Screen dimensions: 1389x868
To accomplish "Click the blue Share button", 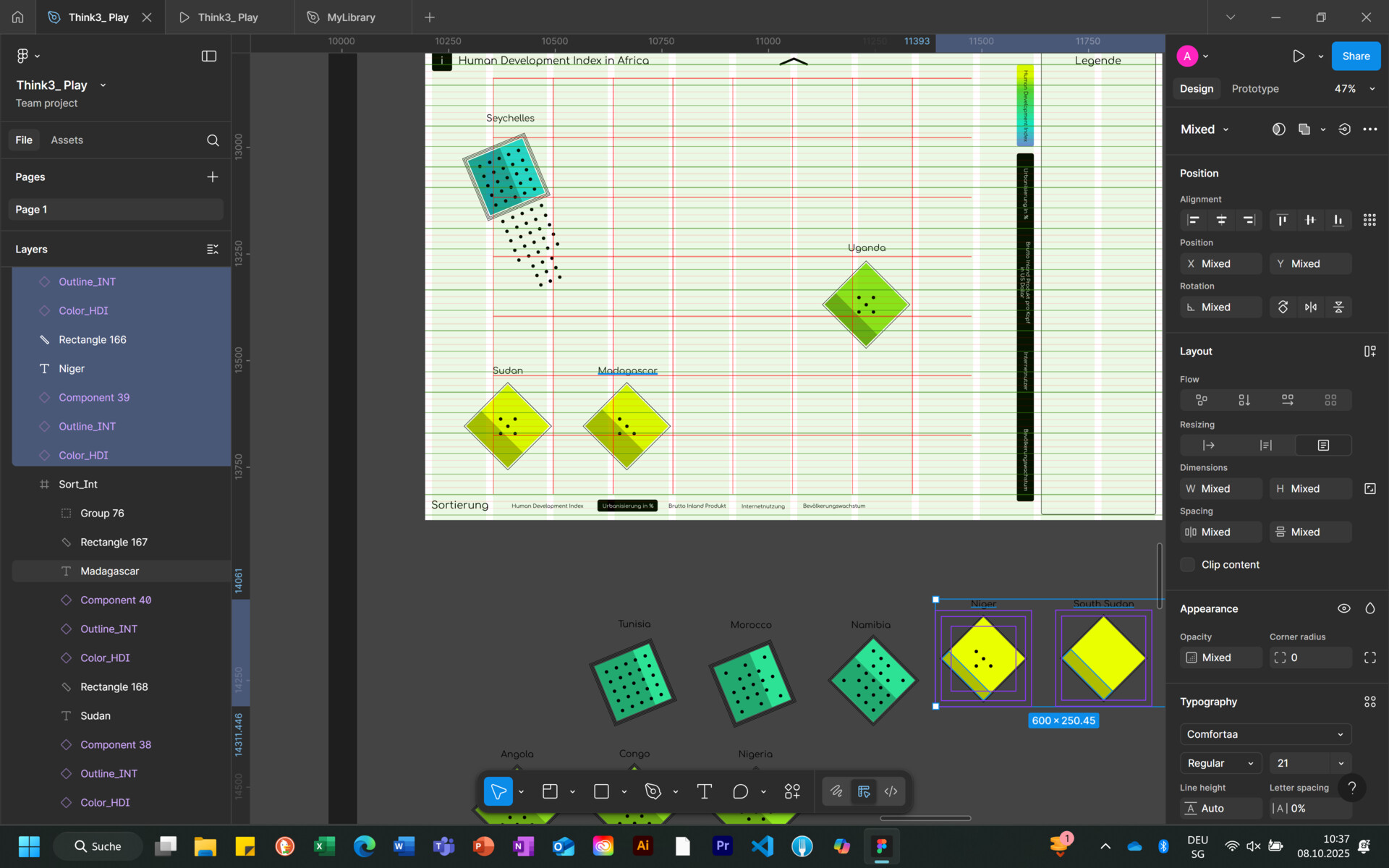I will coord(1356,56).
